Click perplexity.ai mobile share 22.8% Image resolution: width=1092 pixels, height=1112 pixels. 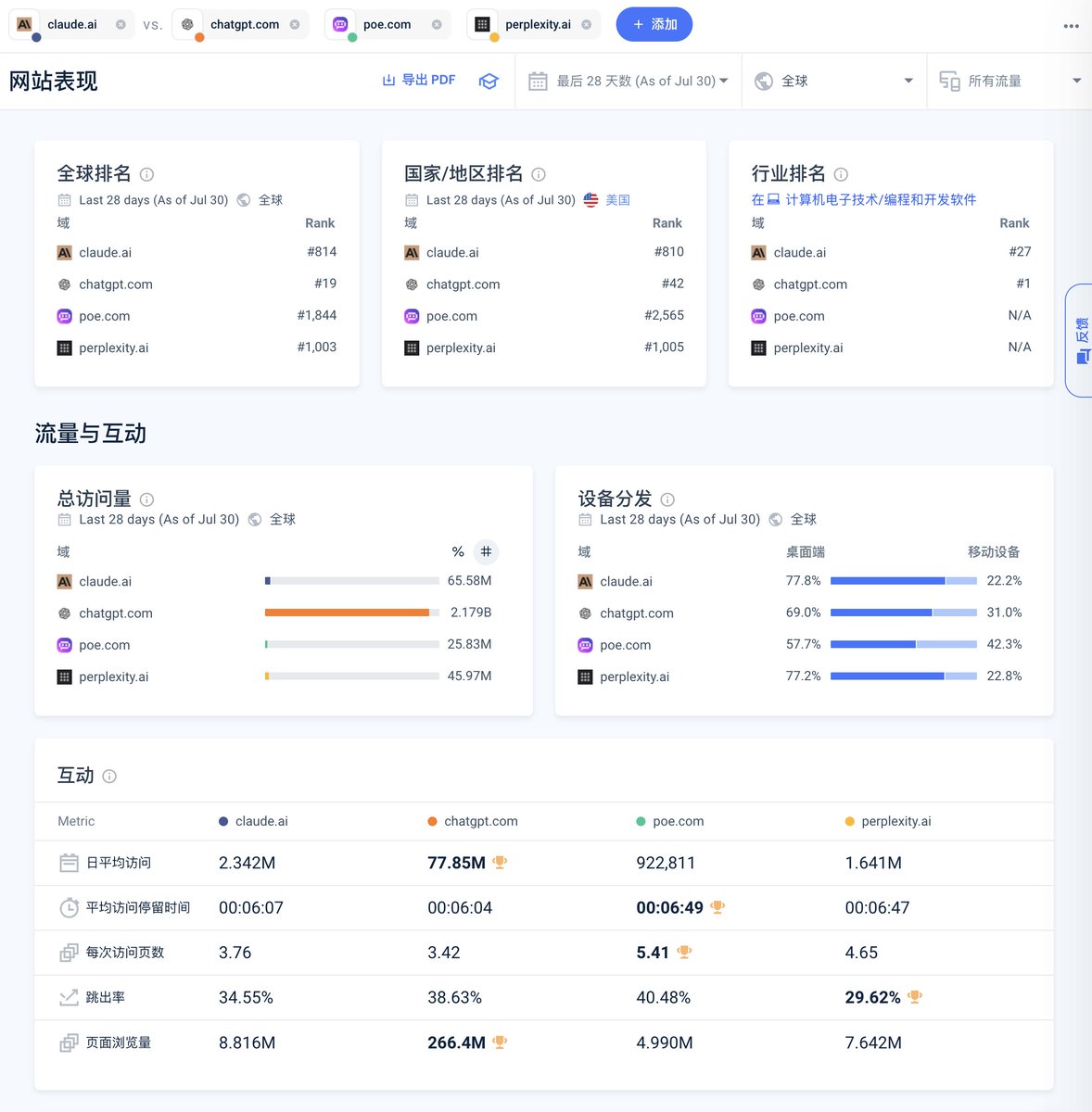pyautogui.click(x=1004, y=676)
